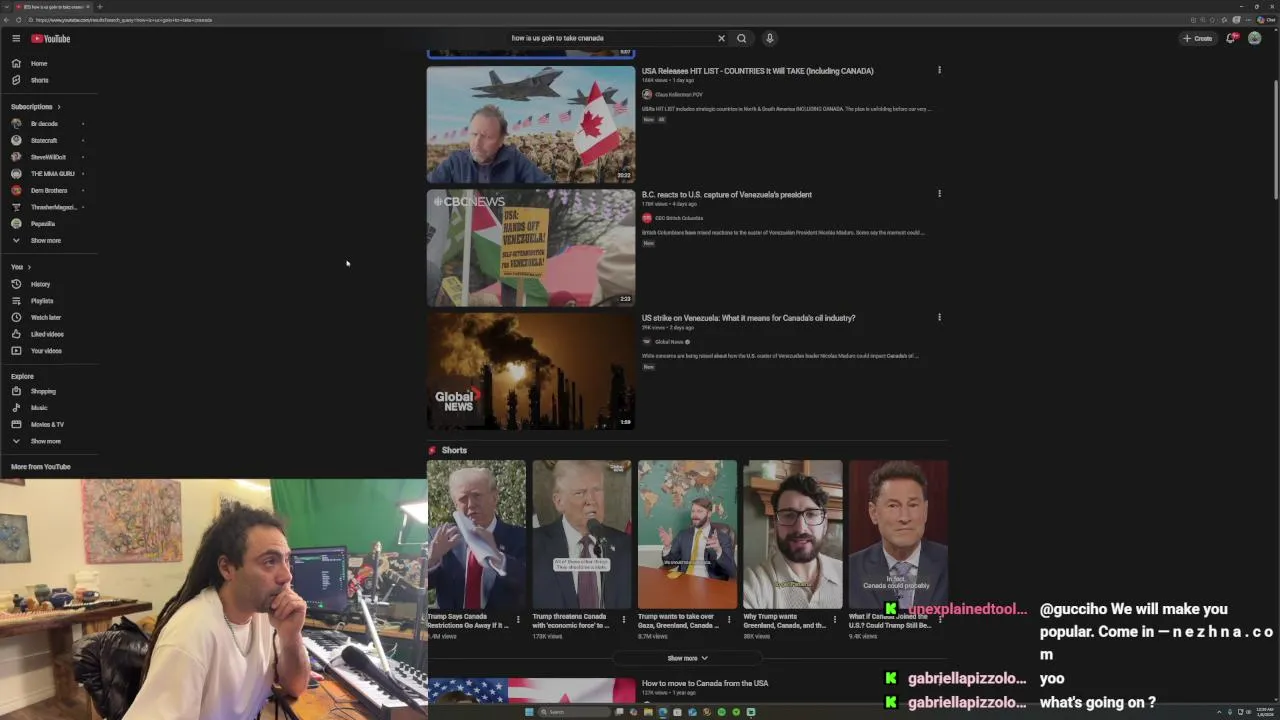Viewport: 1280px width, 720px height.
Task: Open options for US strike on Venezuela video
Action: pos(939,317)
